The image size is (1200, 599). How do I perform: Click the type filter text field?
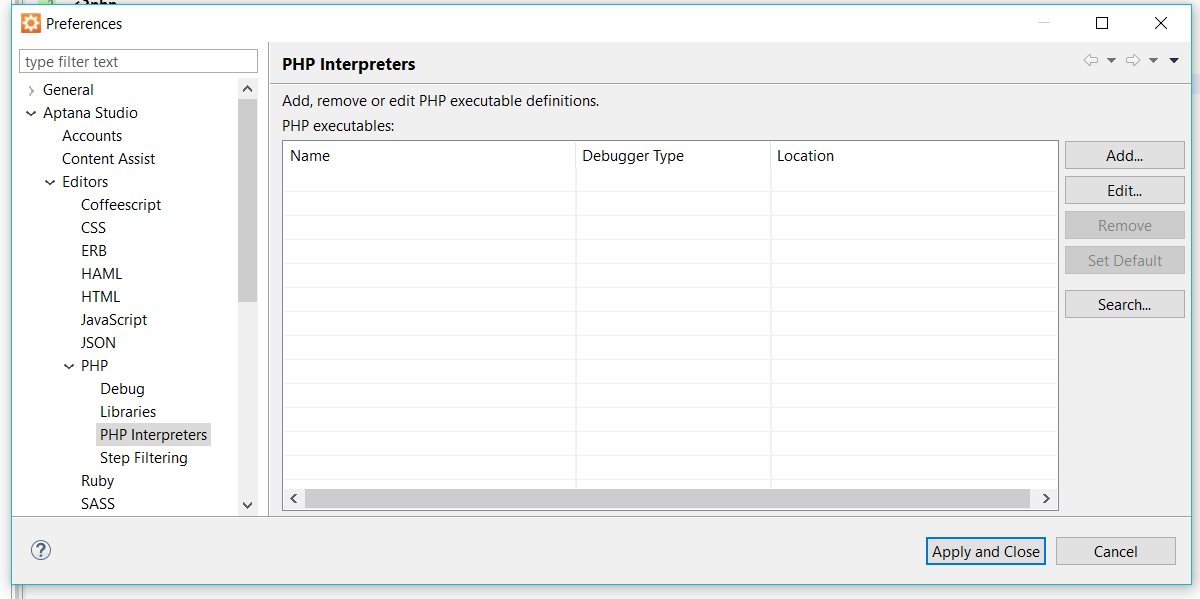click(138, 61)
